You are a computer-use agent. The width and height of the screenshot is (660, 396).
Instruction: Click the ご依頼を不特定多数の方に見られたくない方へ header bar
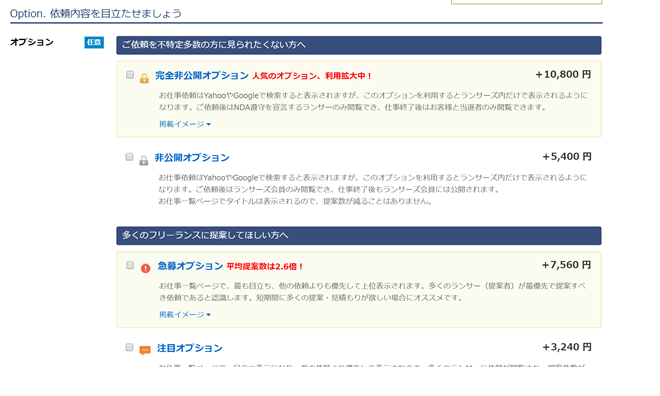point(359,45)
